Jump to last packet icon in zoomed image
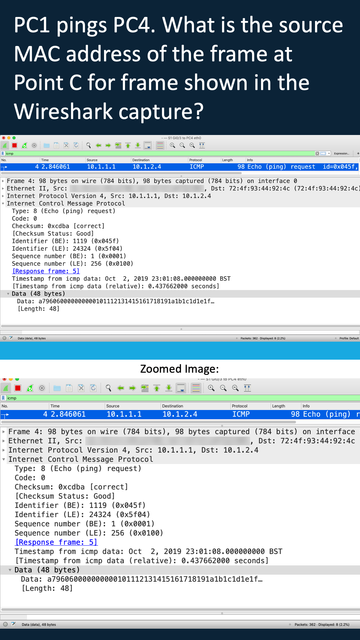This screenshot has width=360, height=640. (x=168, y=388)
